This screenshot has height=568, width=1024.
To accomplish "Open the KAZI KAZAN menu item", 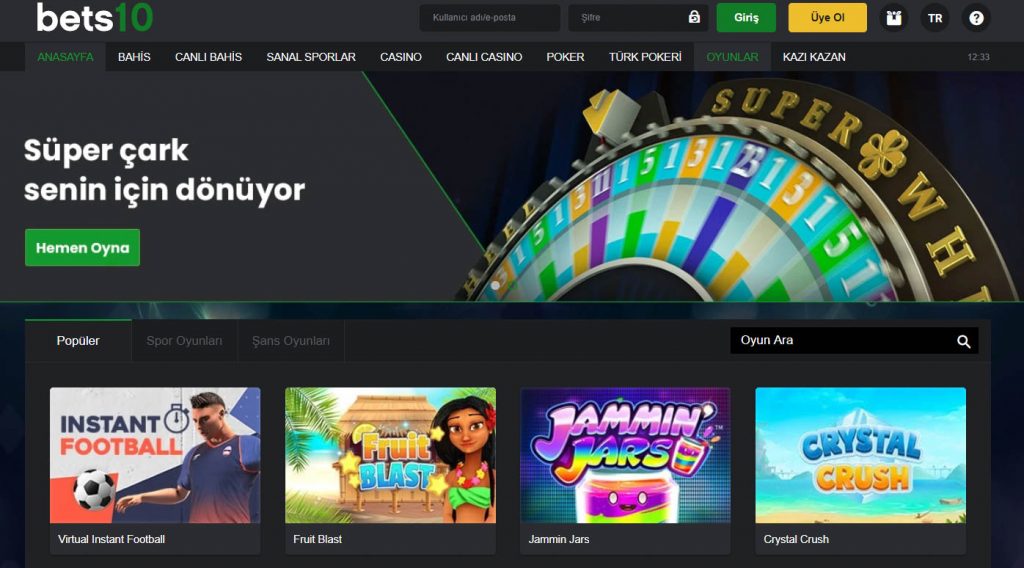I will click(814, 57).
